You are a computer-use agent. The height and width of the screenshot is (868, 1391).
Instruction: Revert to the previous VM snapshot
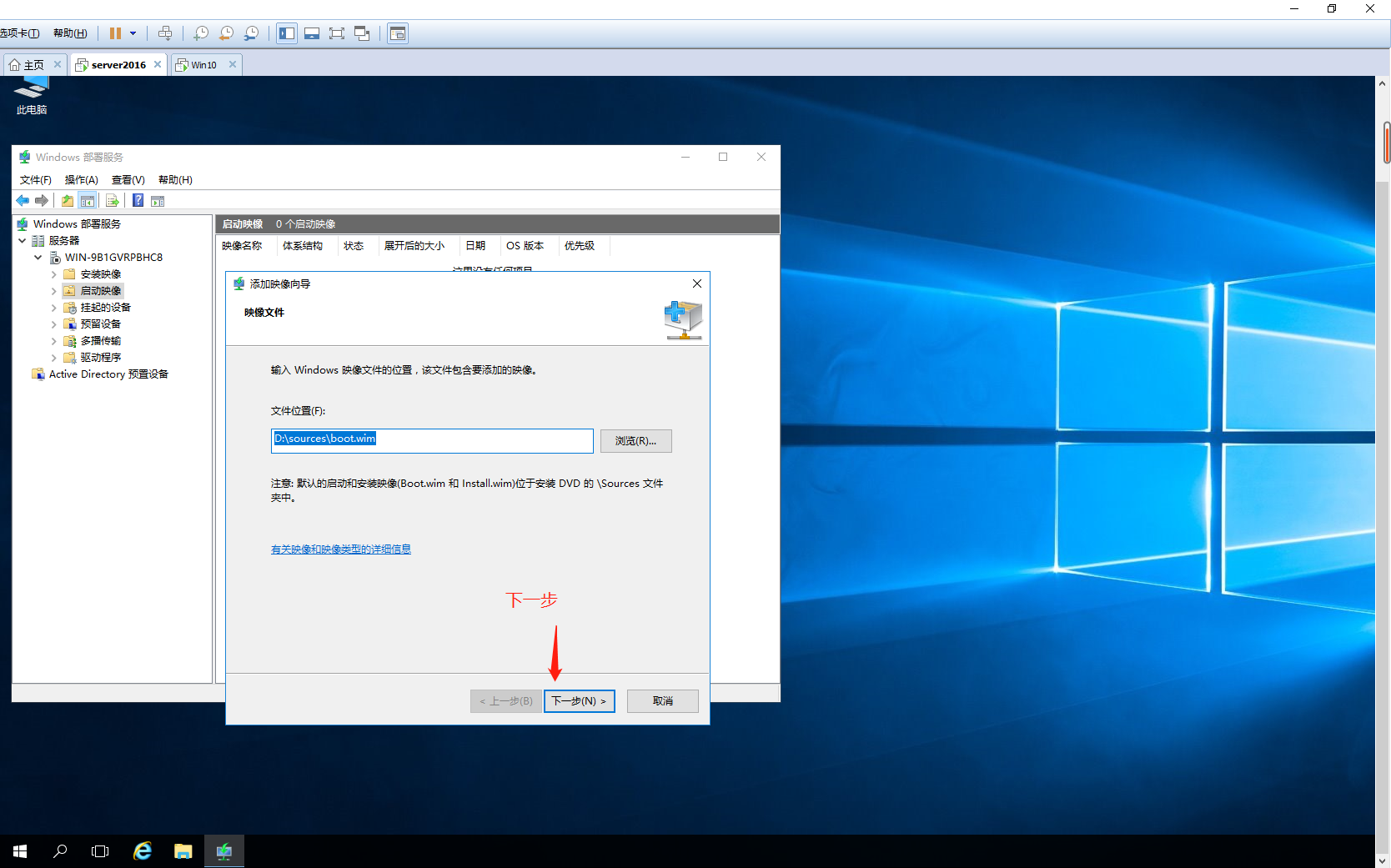pos(226,33)
